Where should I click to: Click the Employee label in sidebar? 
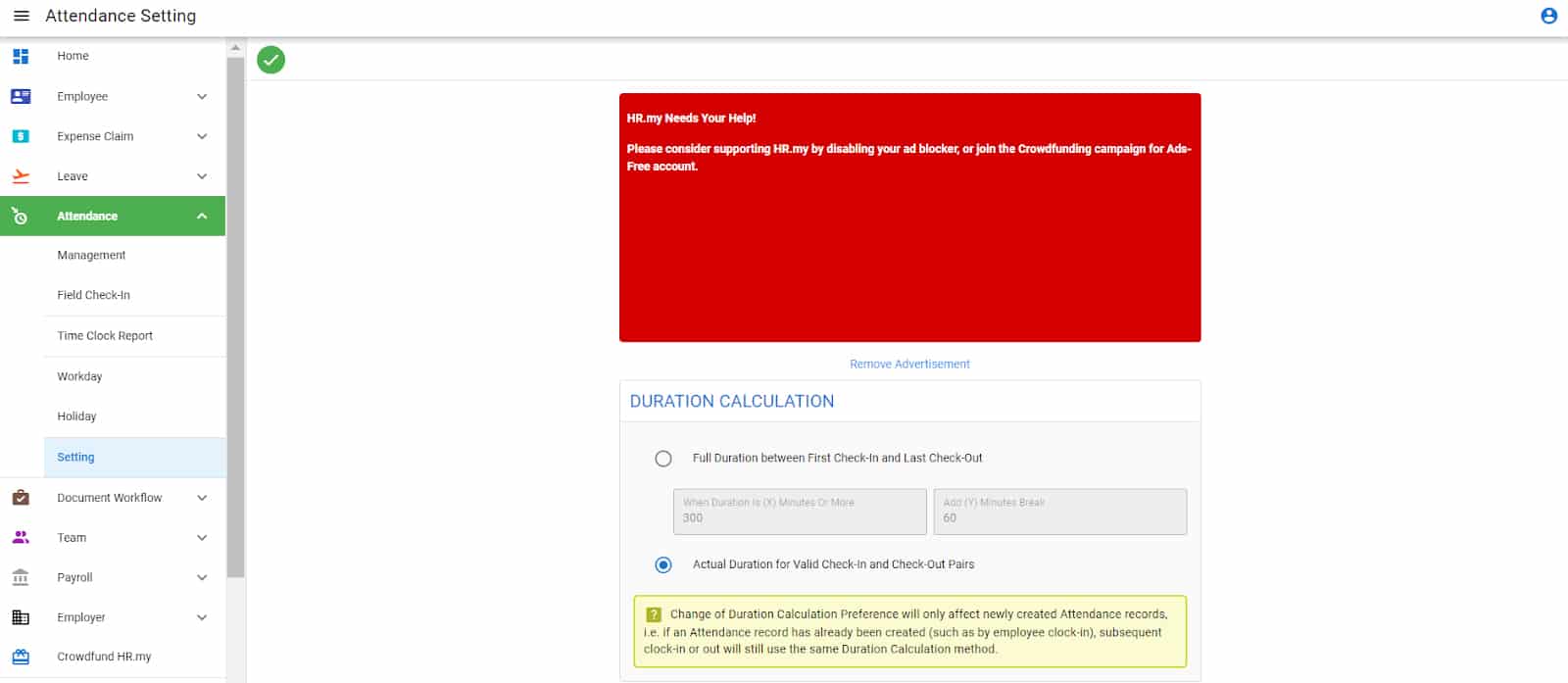click(x=82, y=96)
